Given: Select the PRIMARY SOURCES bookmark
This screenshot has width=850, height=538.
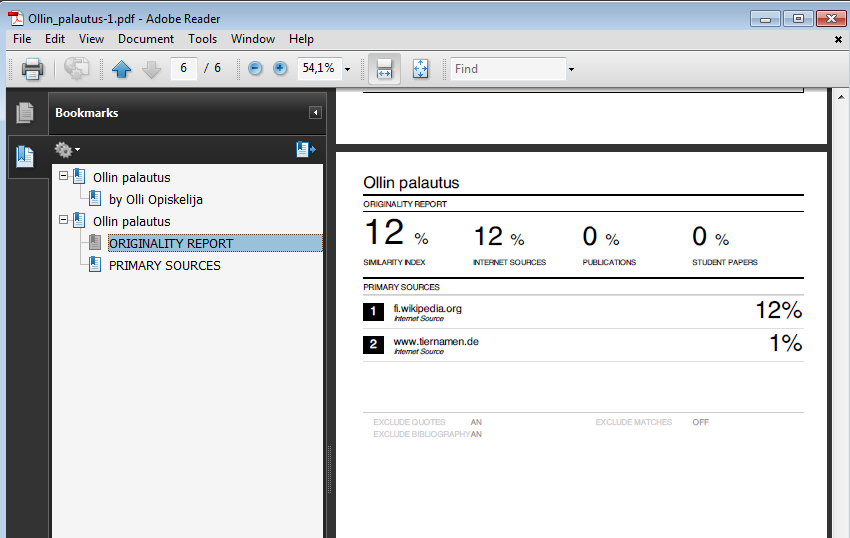Looking at the screenshot, I should [x=165, y=265].
